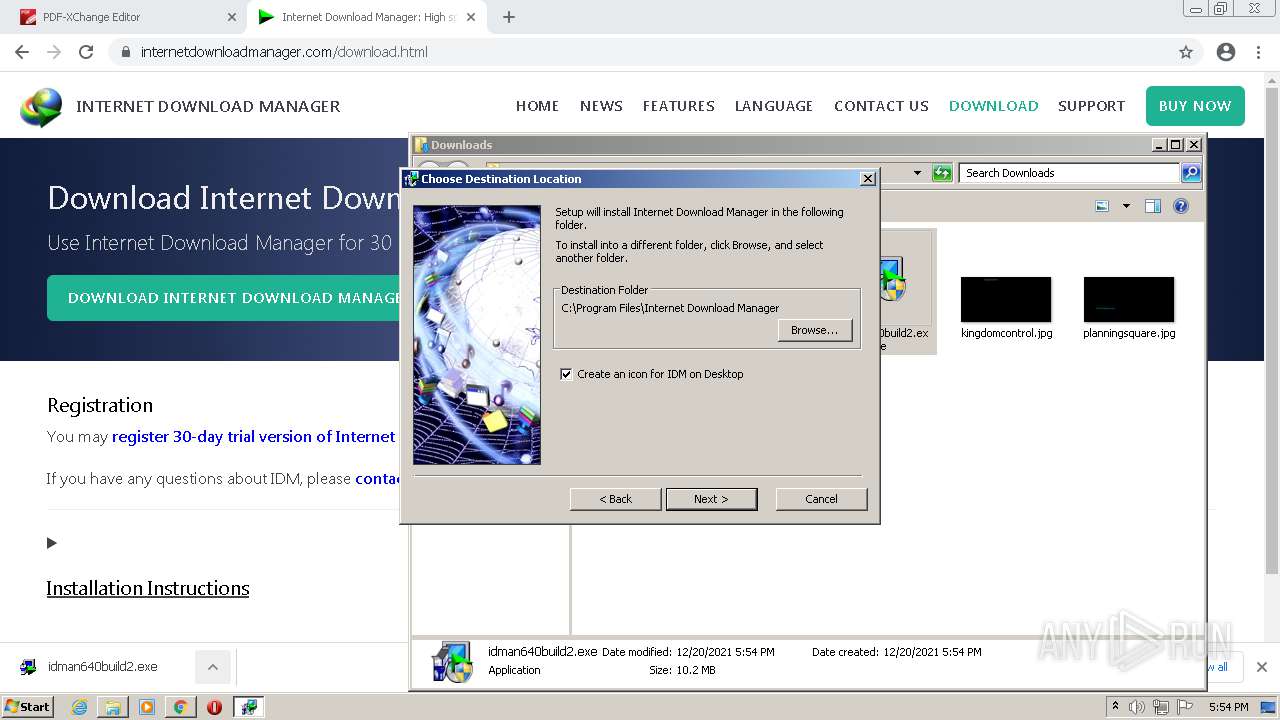Open the HOME menu item
This screenshot has height=720, width=1280.
pyautogui.click(x=537, y=106)
